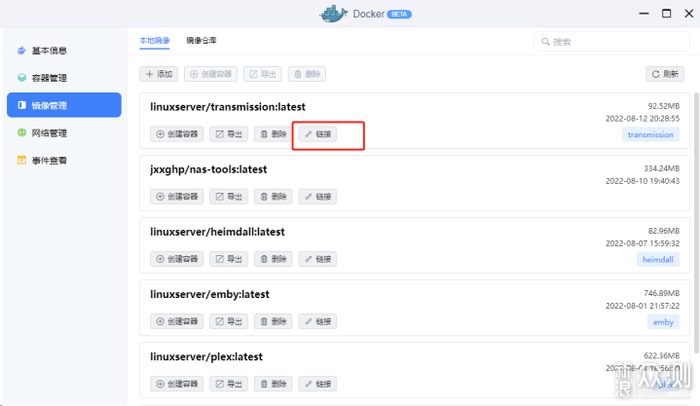Open link for linuxserver/transmission image
700x406 pixels.
point(318,134)
